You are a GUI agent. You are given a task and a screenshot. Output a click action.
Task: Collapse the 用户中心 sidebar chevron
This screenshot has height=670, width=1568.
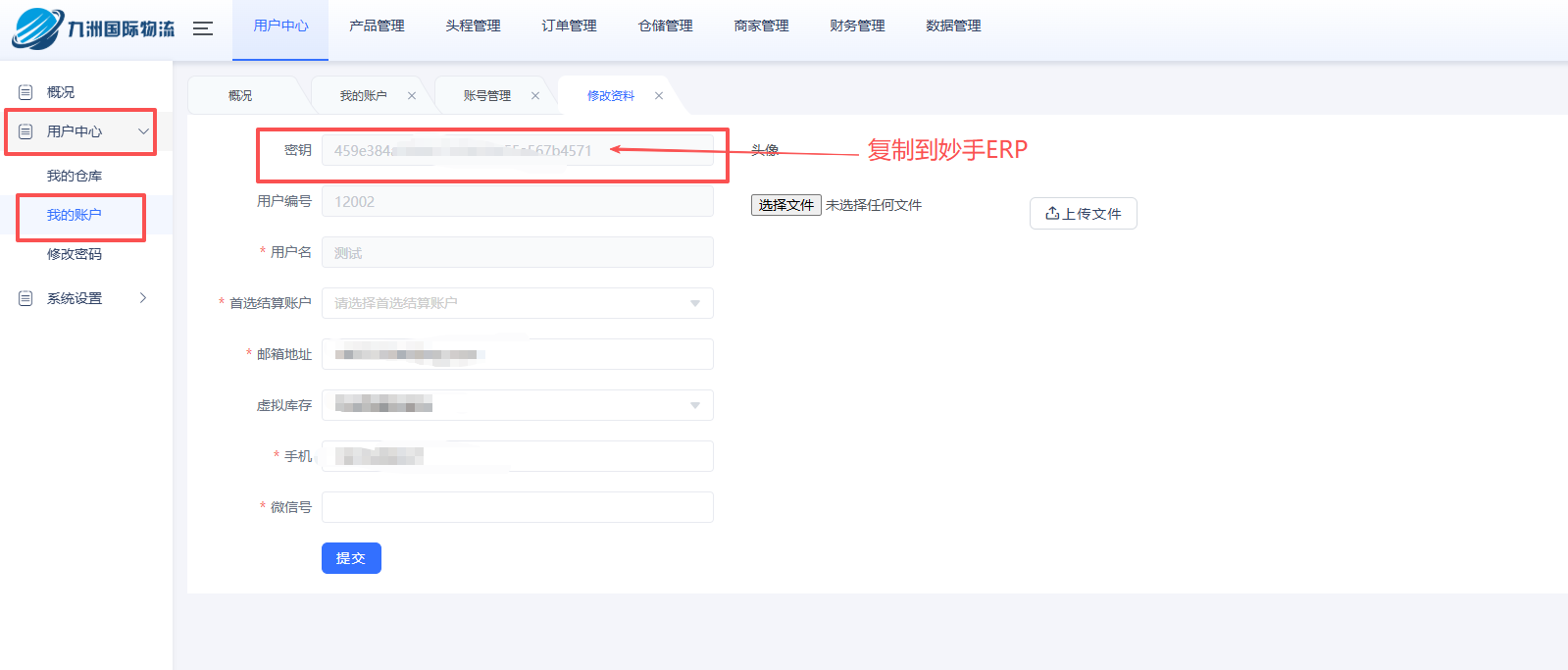143,131
